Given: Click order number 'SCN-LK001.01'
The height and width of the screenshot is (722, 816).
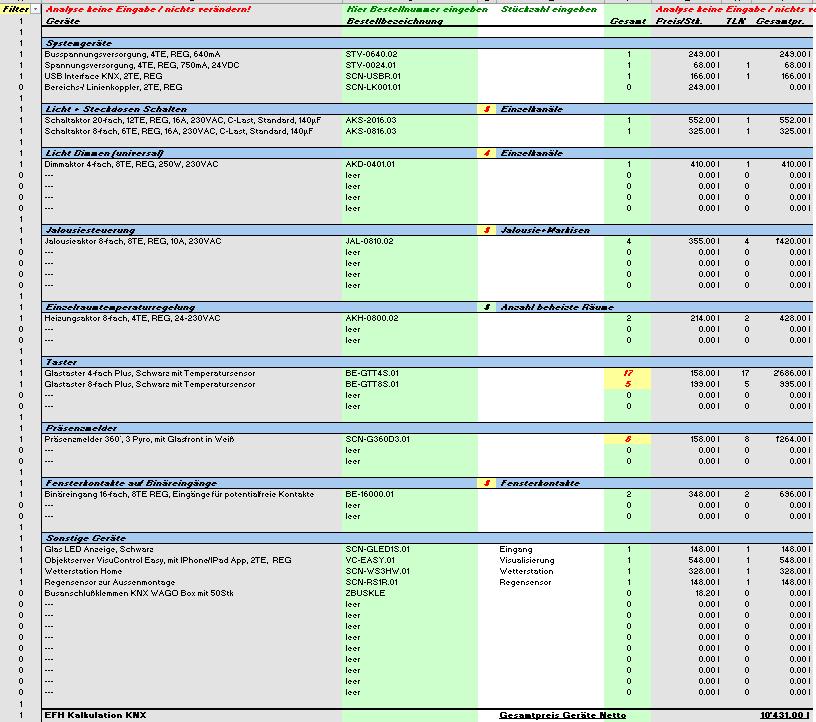Looking at the screenshot, I should pyautogui.click(x=373, y=87).
